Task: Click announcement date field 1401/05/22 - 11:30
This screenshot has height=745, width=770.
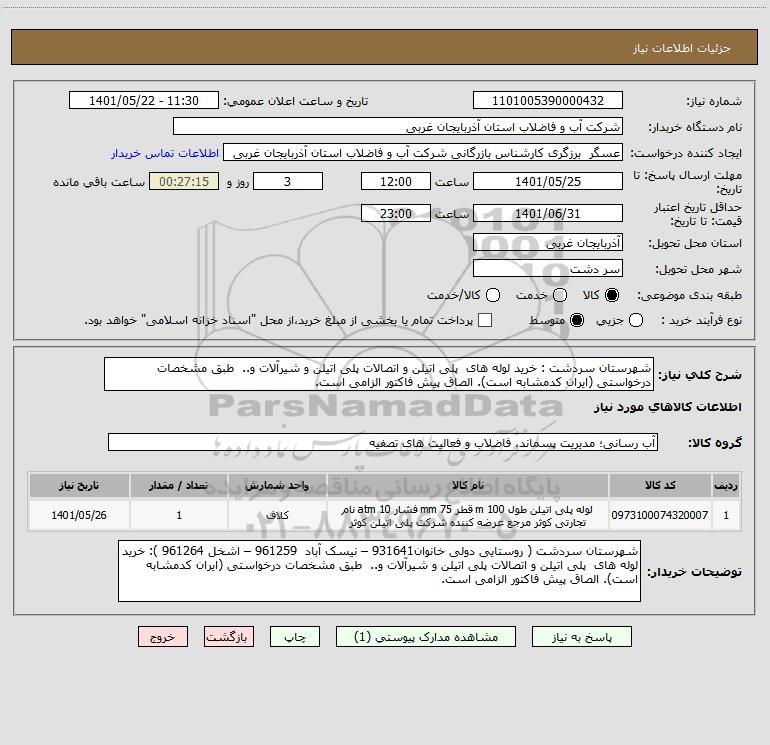Action: [x=144, y=101]
